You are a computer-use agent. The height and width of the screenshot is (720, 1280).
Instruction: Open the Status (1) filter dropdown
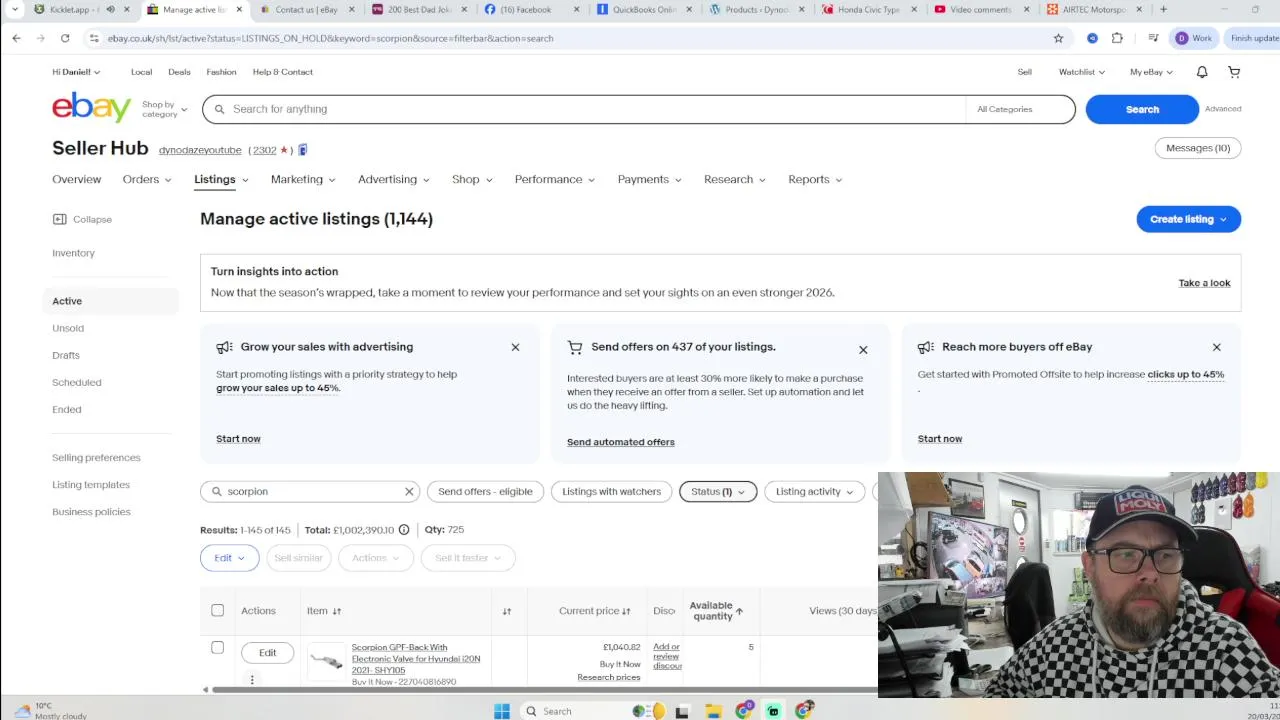click(x=718, y=491)
